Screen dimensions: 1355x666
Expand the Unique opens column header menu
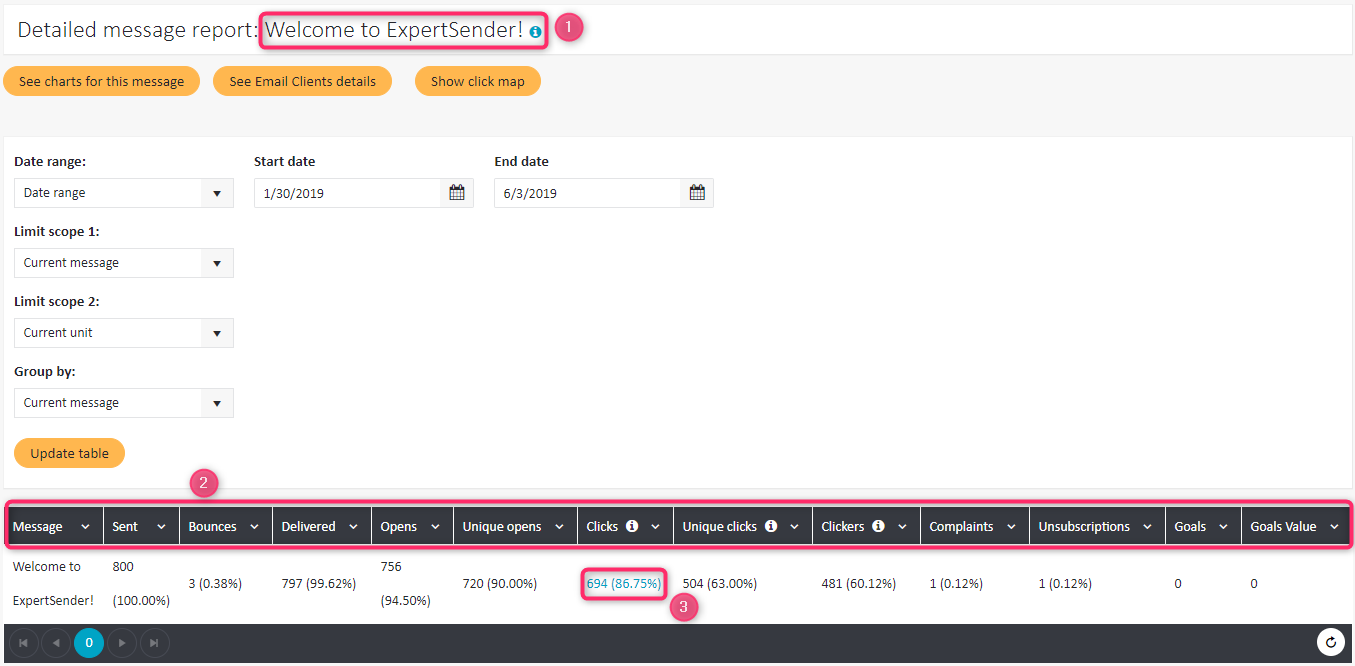point(560,527)
